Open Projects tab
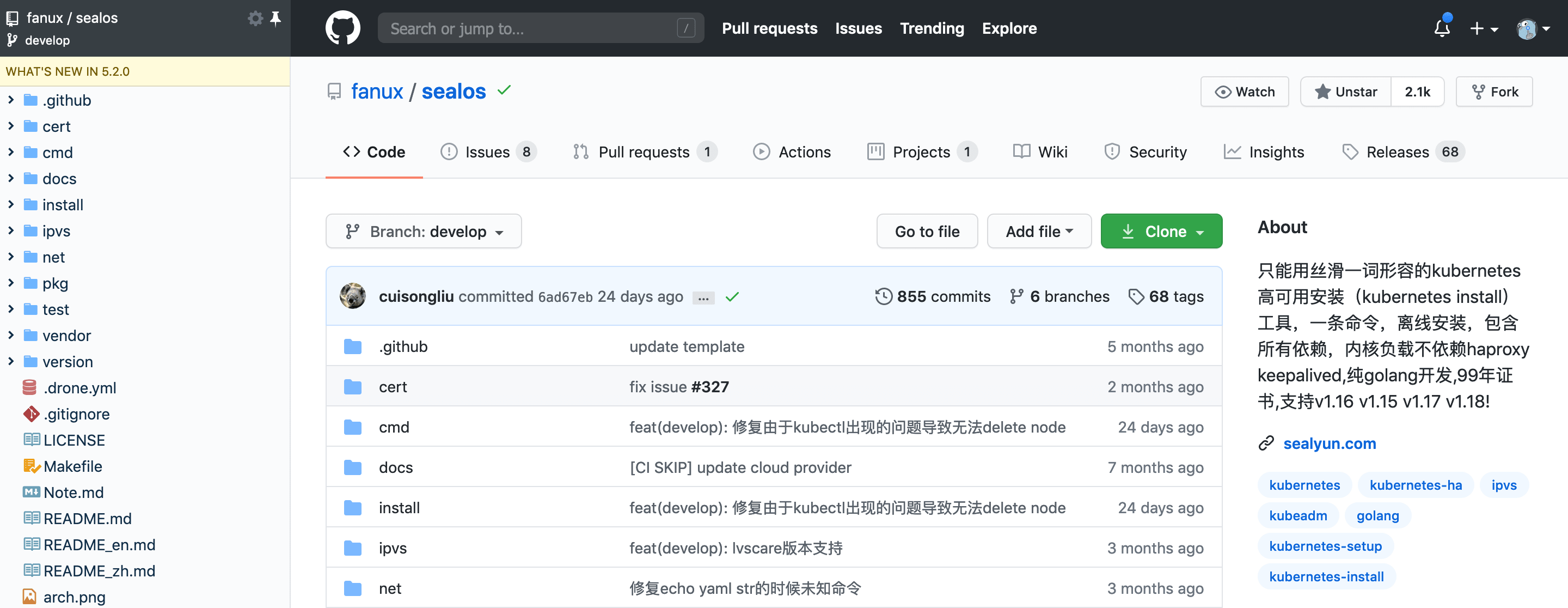This screenshot has height=608, width=1568. tap(922, 151)
